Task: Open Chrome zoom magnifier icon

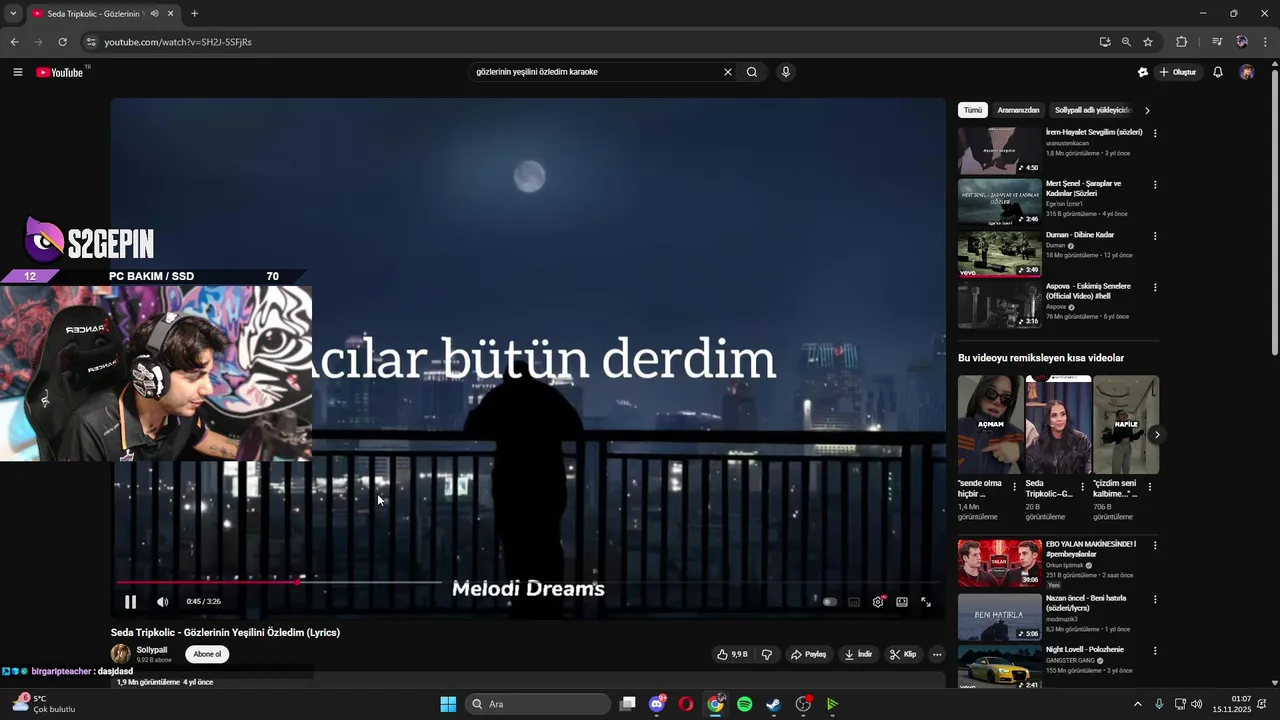Action: click(1126, 42)
